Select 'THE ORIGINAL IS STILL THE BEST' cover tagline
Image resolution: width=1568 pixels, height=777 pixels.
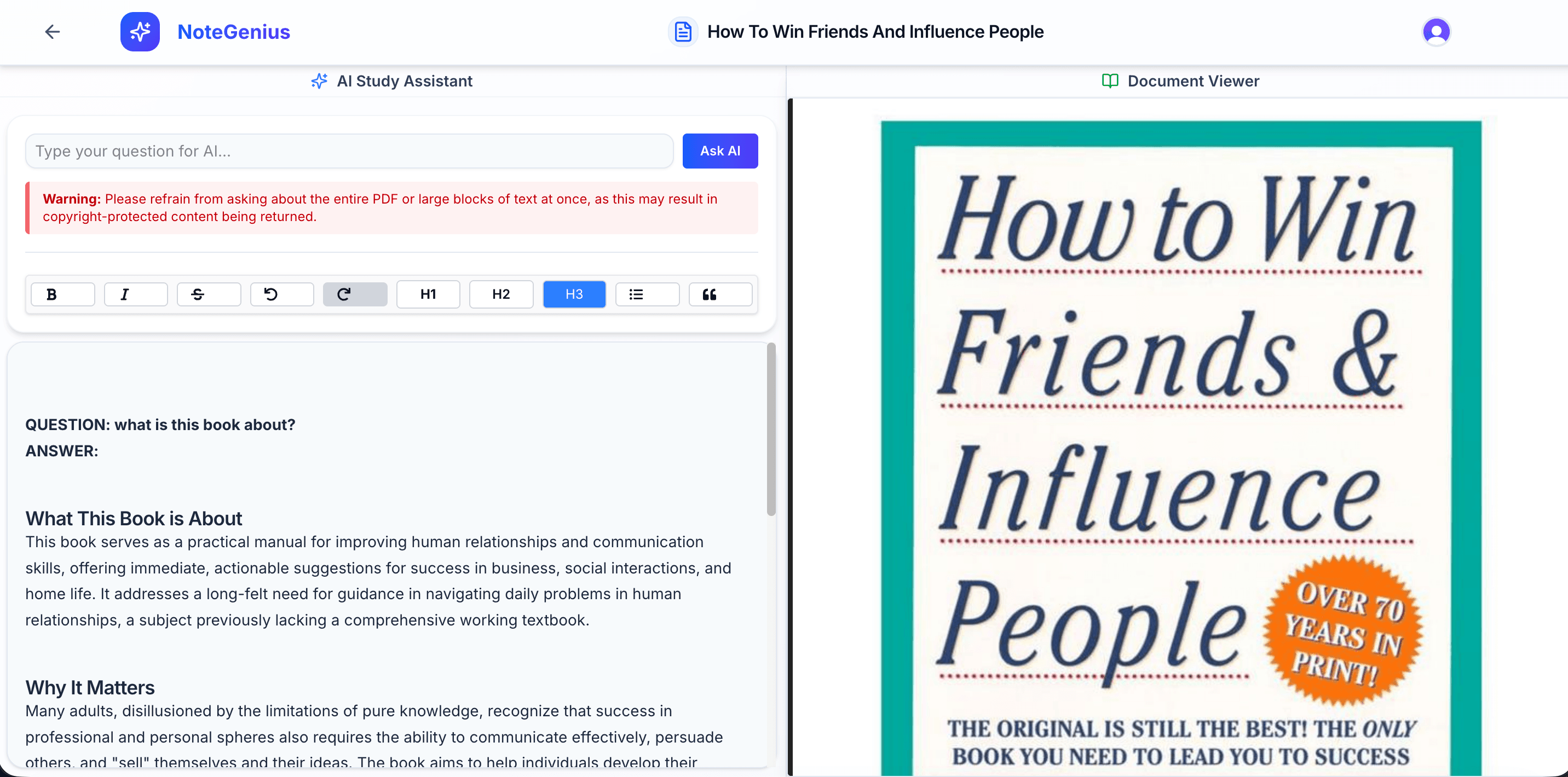click(x=1181, y=743)
